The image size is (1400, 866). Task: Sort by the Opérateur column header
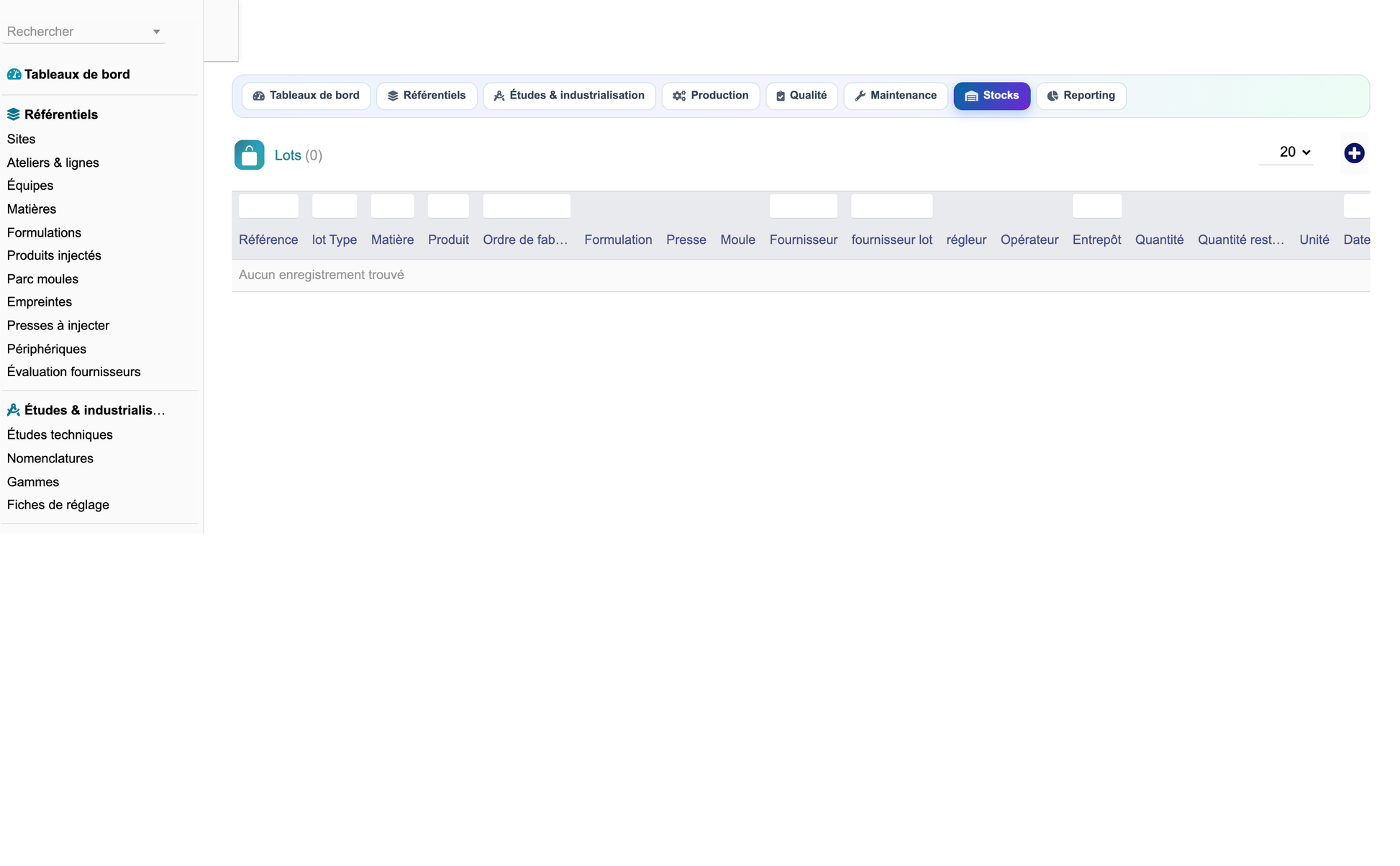pos(1029,240)
